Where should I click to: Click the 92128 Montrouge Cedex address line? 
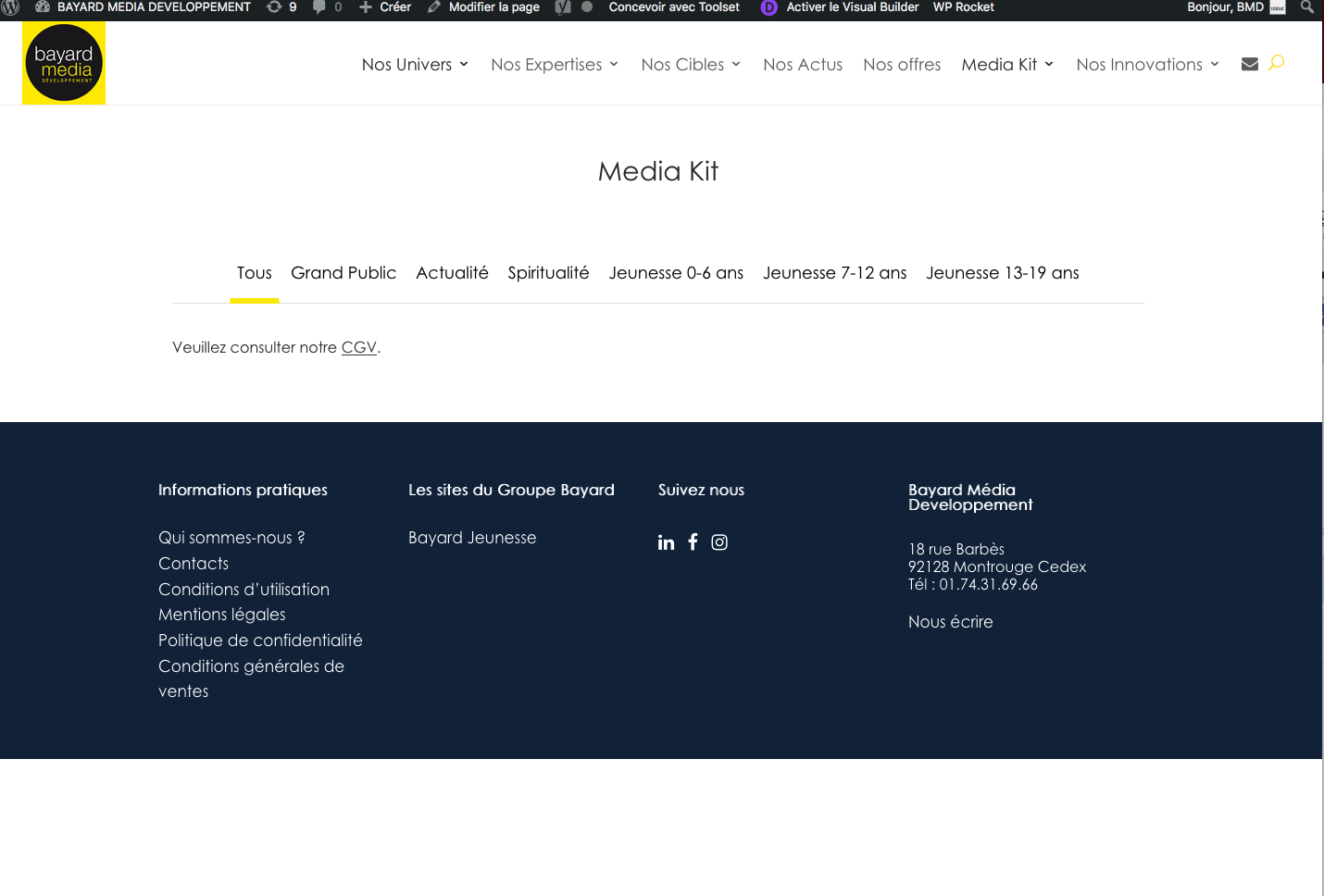[x=997, y=567]
